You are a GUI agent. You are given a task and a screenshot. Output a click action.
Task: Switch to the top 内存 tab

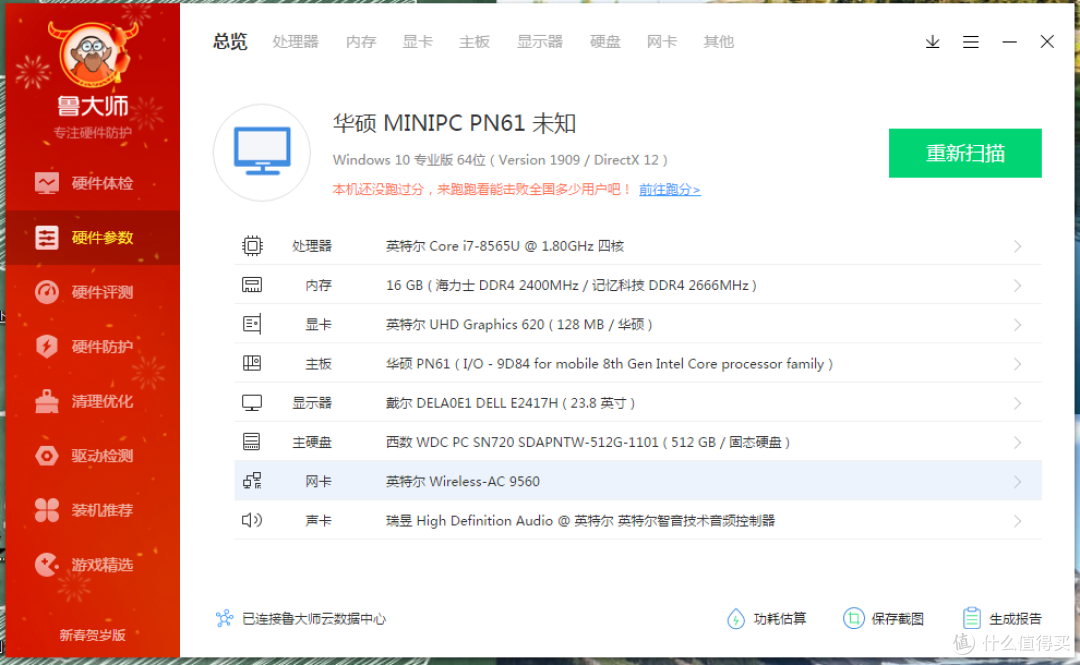pyautogui.click(x=361, y=41)
